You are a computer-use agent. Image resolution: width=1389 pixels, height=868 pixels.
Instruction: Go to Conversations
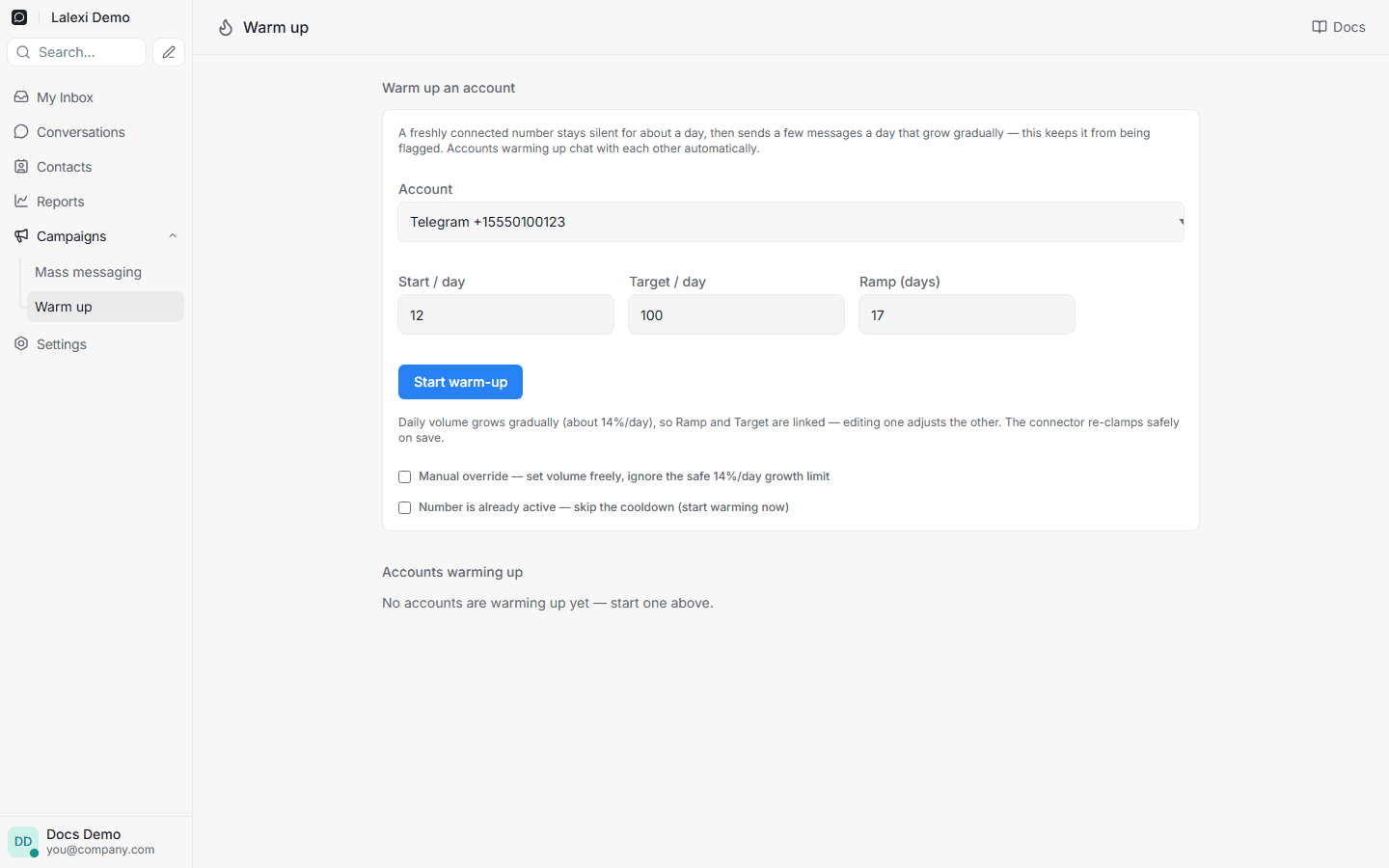tap(95, 132)
